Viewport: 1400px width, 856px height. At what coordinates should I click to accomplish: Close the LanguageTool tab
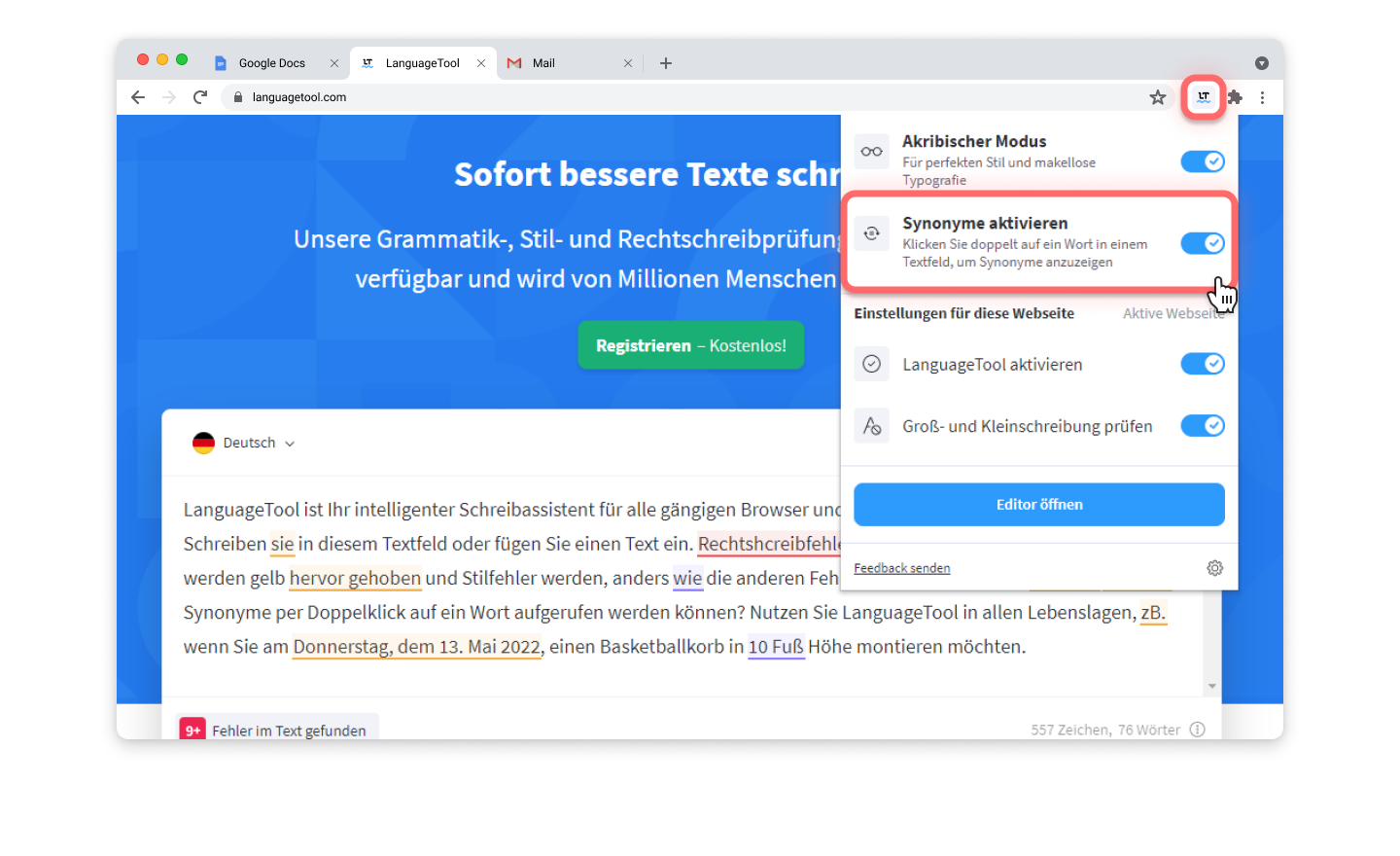coord(481,63)
